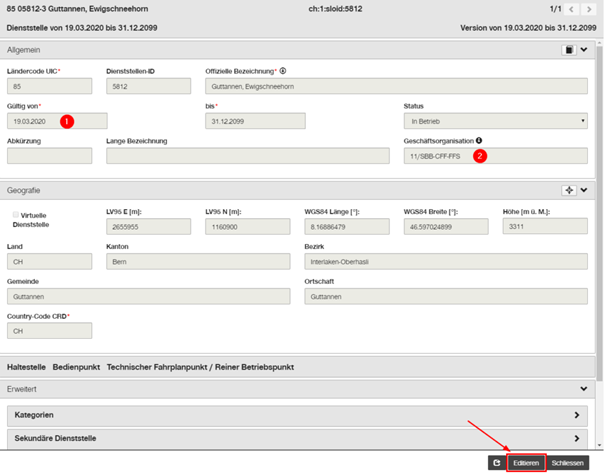The width and height of the screenshot is (605, 473).
Task: Collapse the Erweitert section
Action: click(584, 389)
